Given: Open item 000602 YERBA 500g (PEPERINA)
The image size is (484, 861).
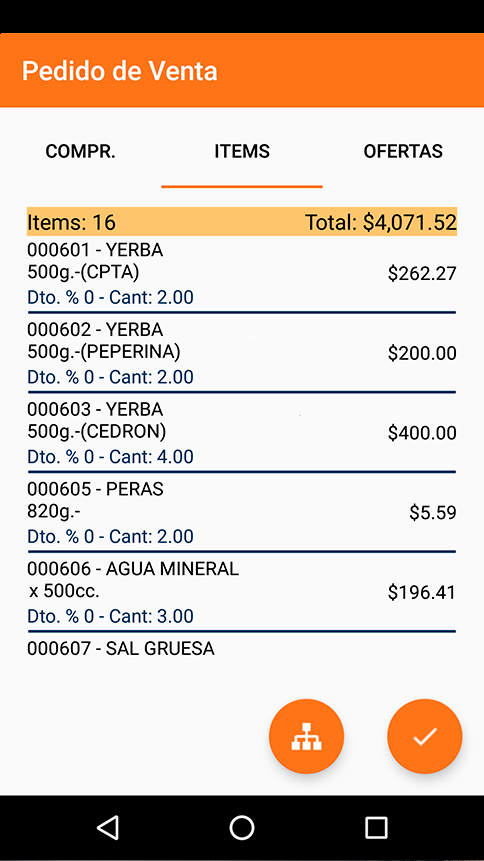Looking at the screenshot, I should coord(242,353).
